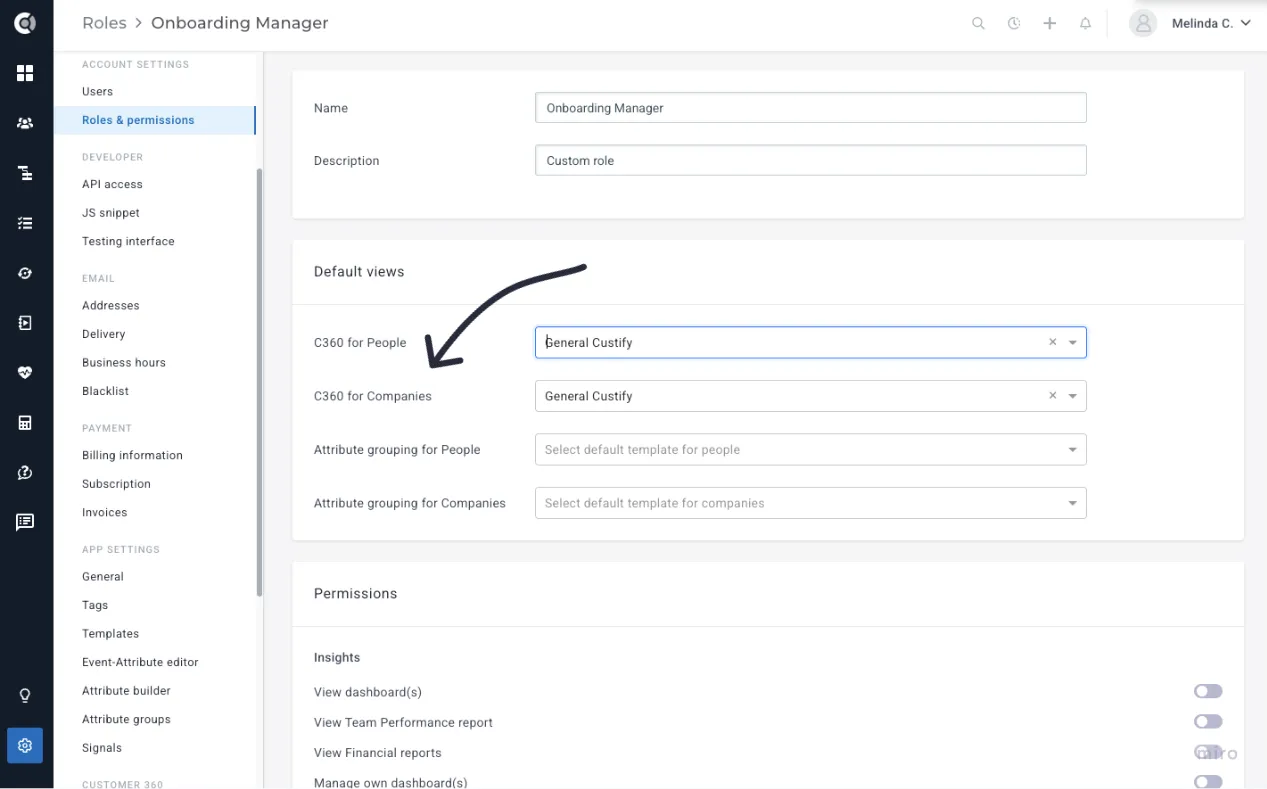Open the recent history clock icon
This screenshot has width=1267, height=789.
pos(1014,23)
